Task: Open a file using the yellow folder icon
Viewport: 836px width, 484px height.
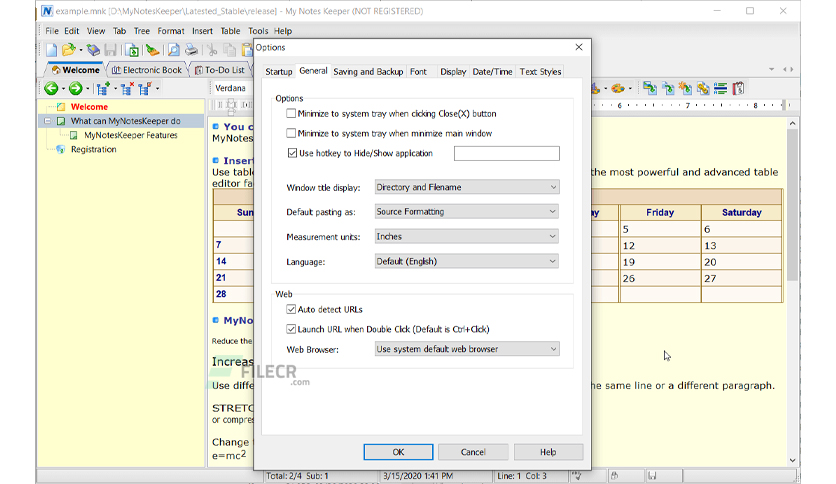Action: pos(68,50)
